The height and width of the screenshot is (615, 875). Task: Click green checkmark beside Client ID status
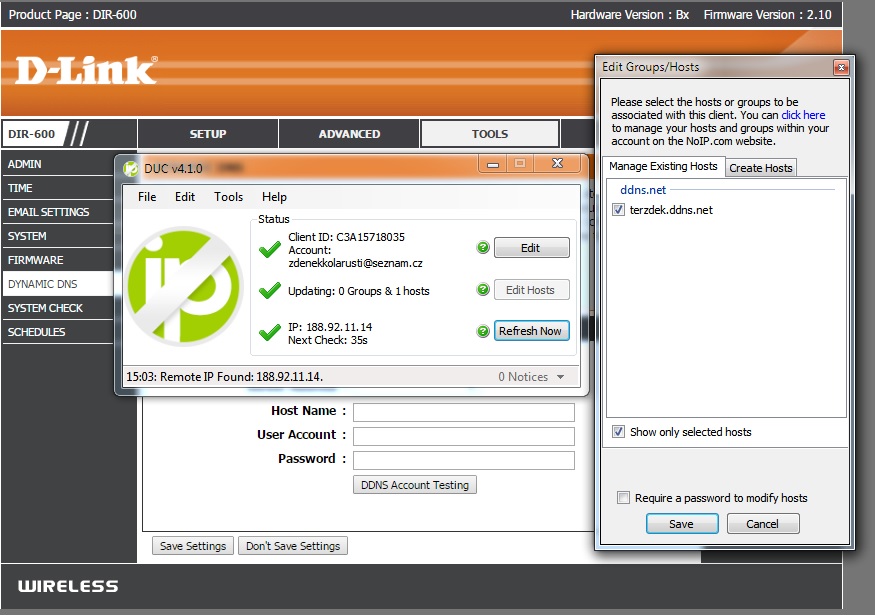point(270,249)
